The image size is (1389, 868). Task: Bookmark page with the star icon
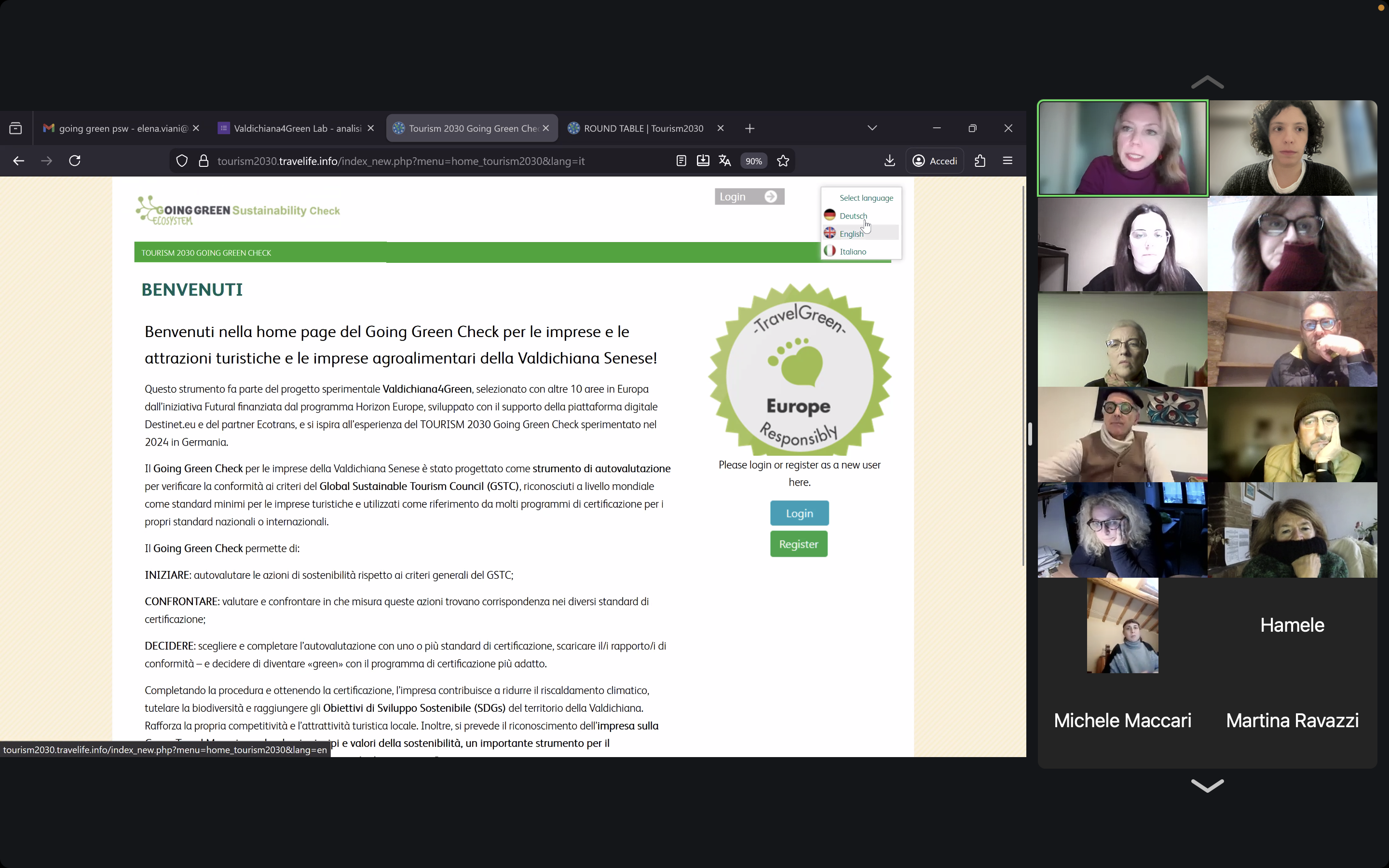click(783, 161)
